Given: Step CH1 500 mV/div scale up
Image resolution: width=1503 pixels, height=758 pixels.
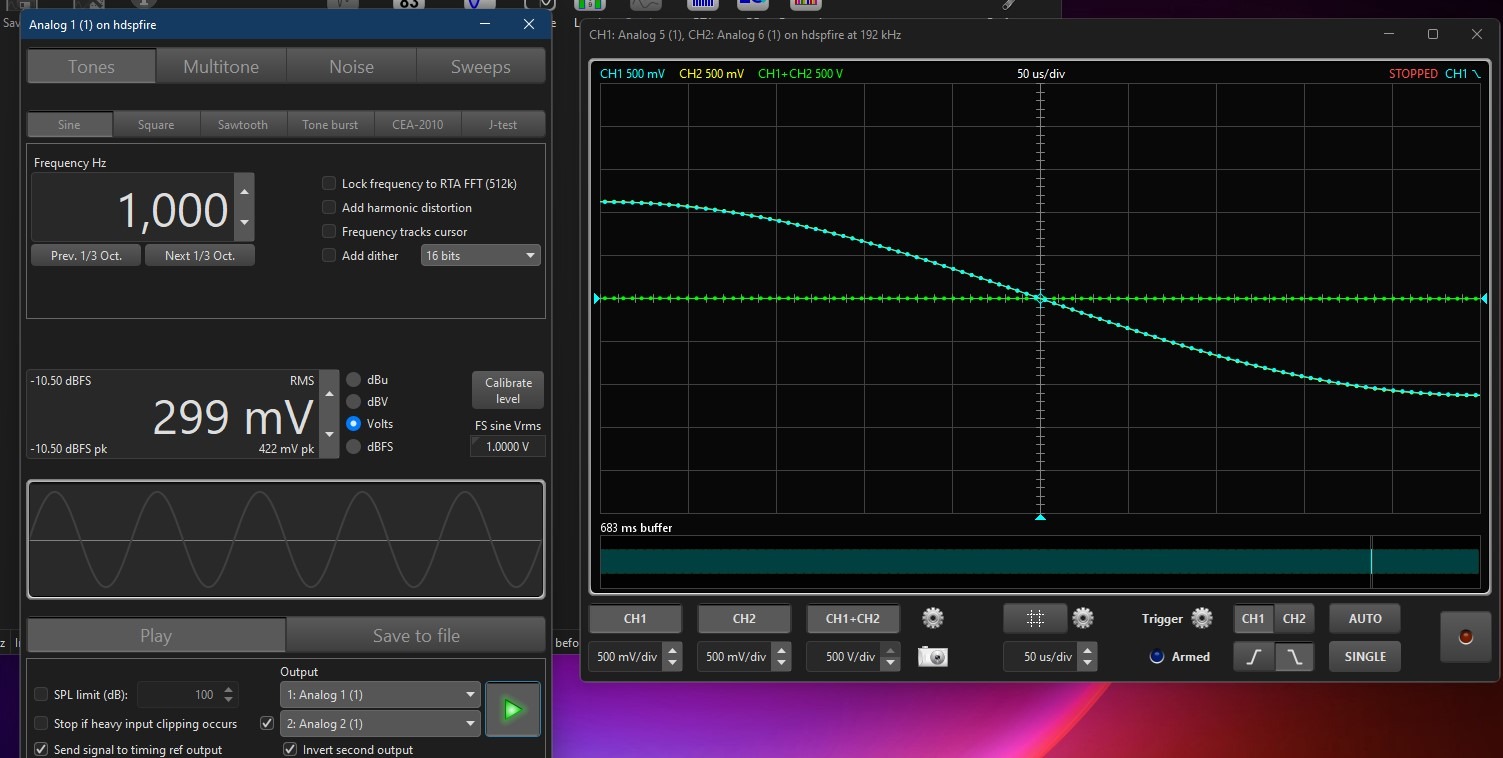Looking at the screenshot, I should (673, 651).
